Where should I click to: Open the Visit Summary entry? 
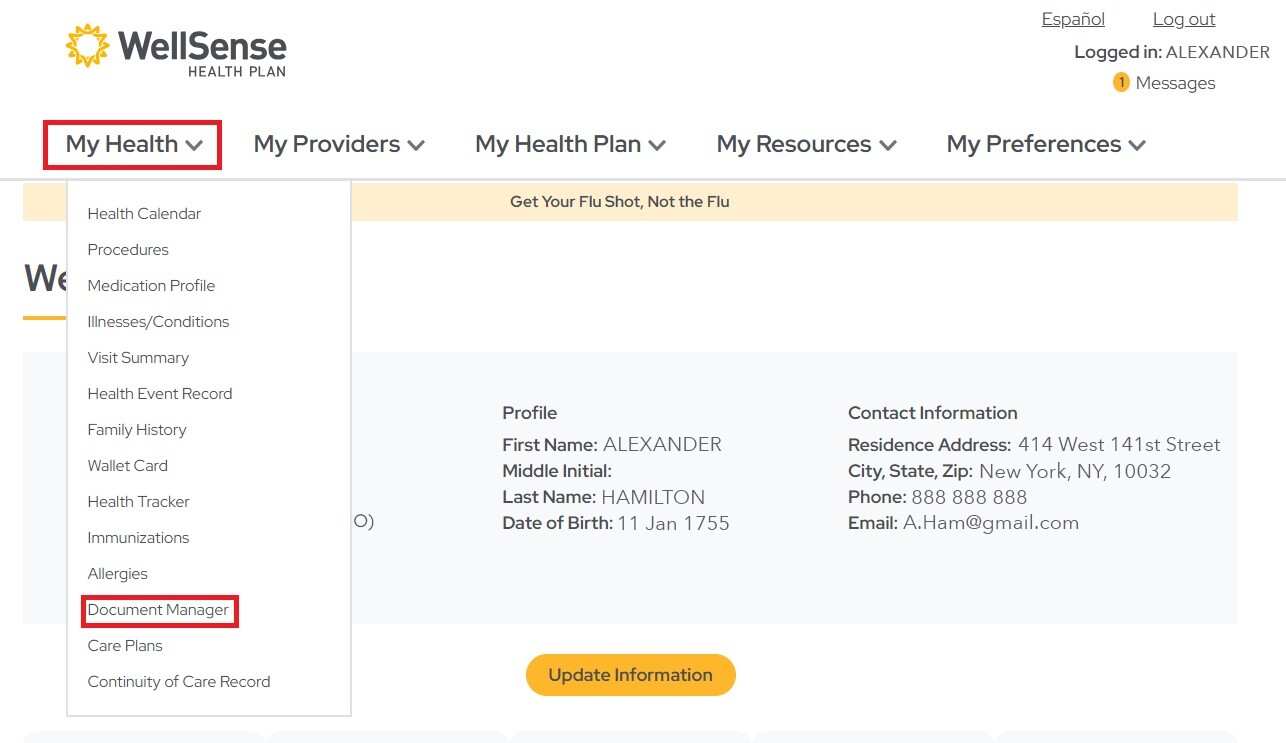point(138,357)
